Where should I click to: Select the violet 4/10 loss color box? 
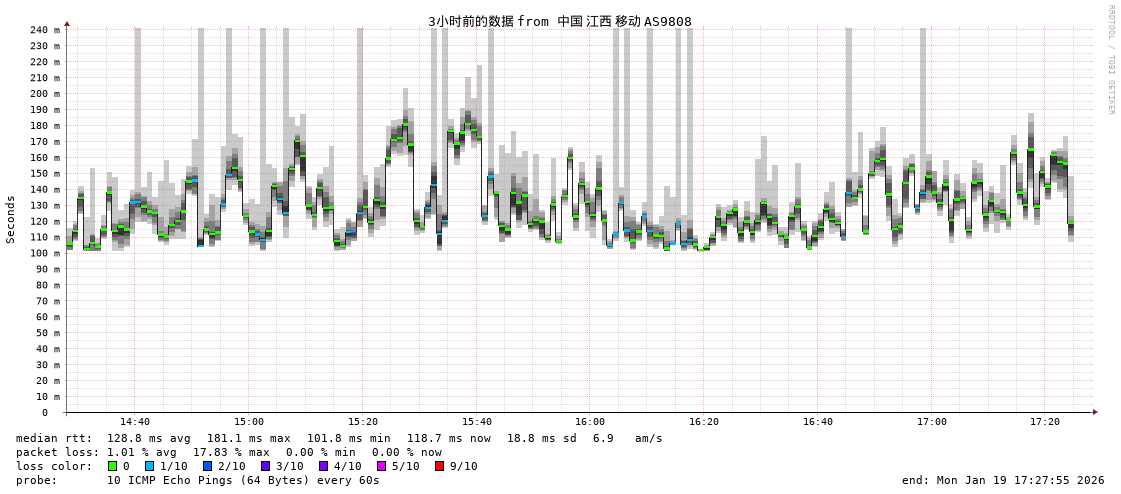[323, 466]
